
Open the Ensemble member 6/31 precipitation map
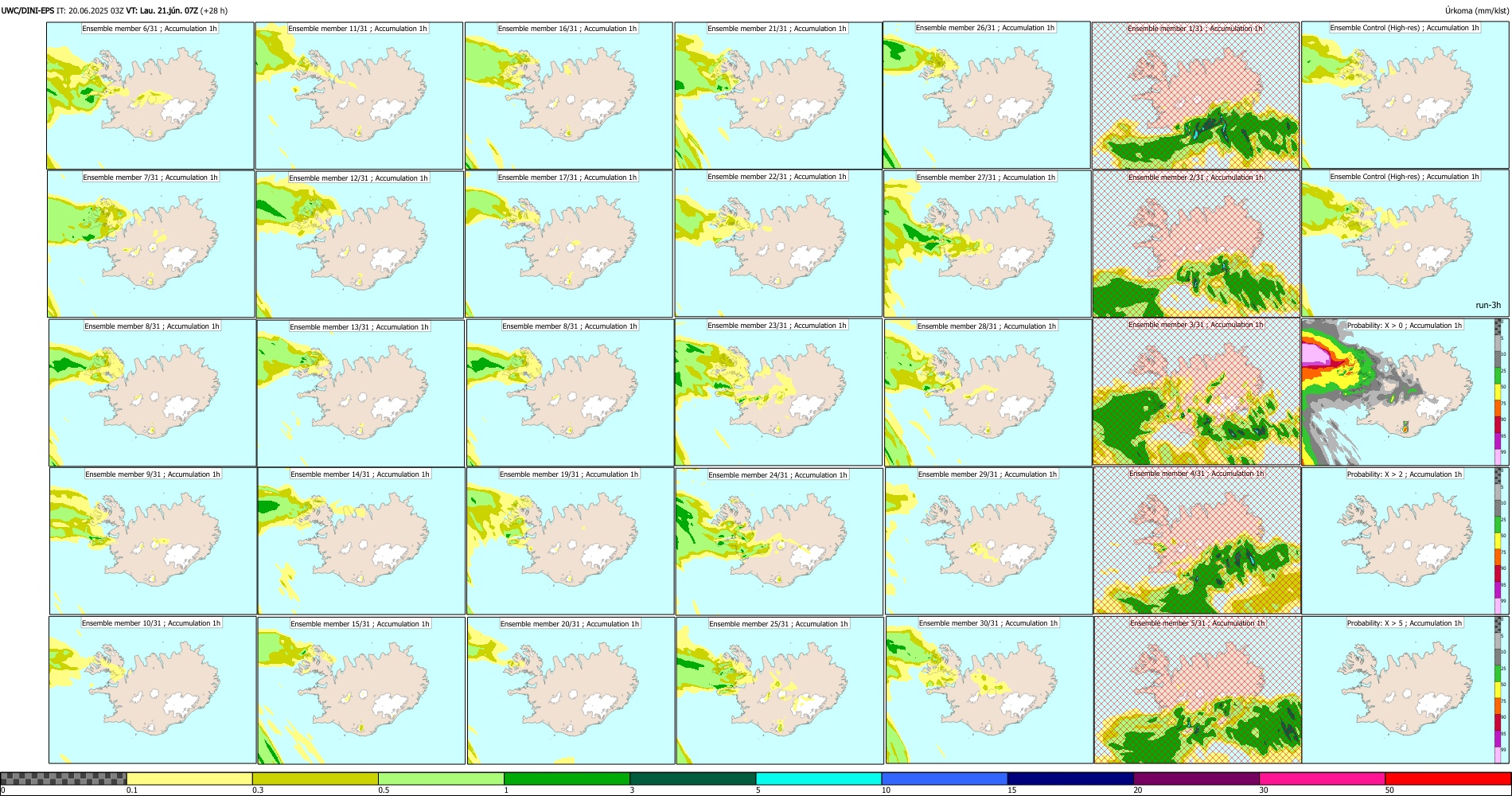pos(150,96)
